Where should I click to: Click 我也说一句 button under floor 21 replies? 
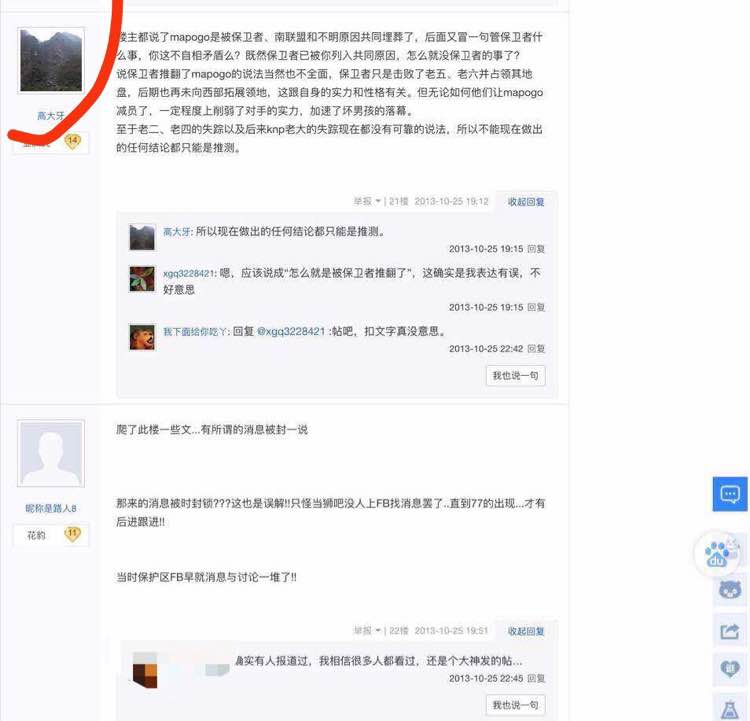(x=516, y=376)
